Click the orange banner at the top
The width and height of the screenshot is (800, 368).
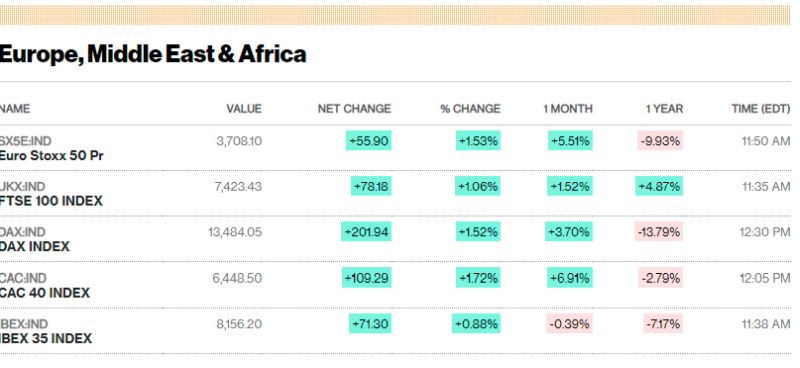click(395, 15)
